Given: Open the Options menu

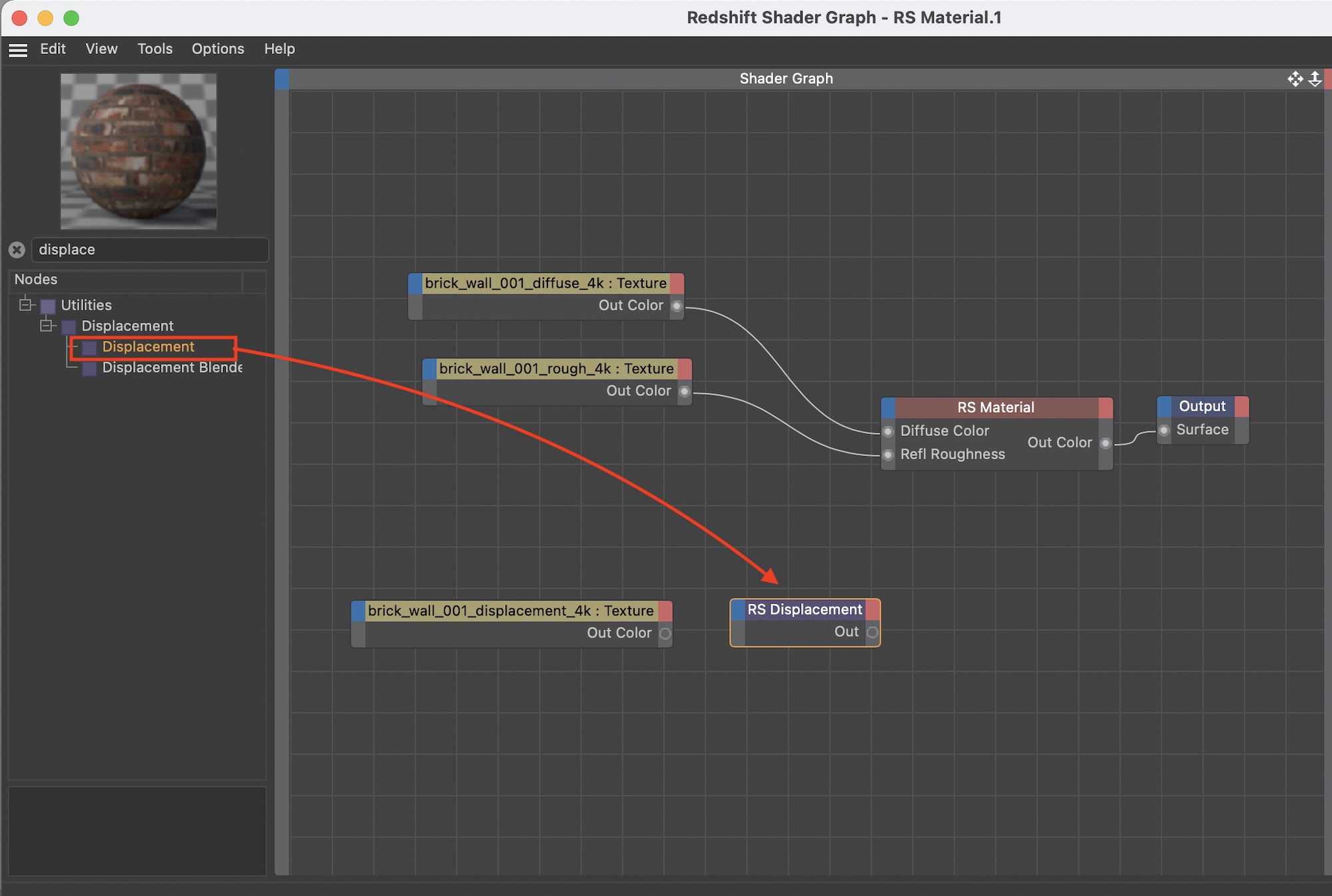Looking at the screenshot, I should point(218,49).
